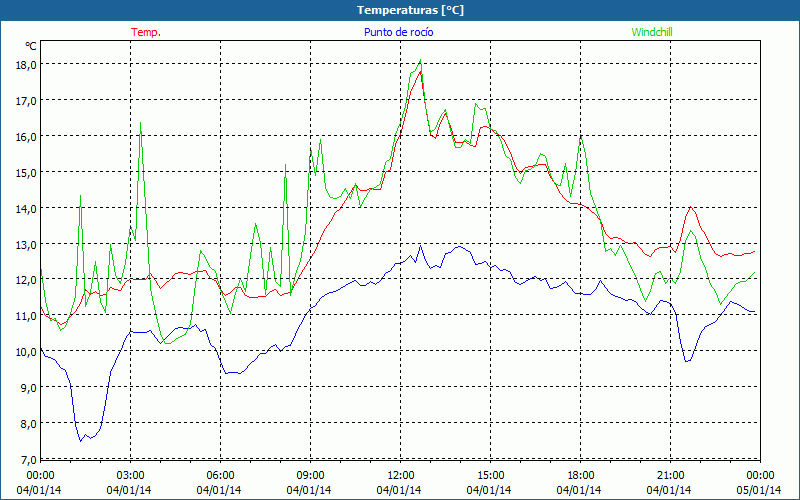Click the 8,0 y-axis value
The width and height of the screenshot is (800, 500).
29,423
